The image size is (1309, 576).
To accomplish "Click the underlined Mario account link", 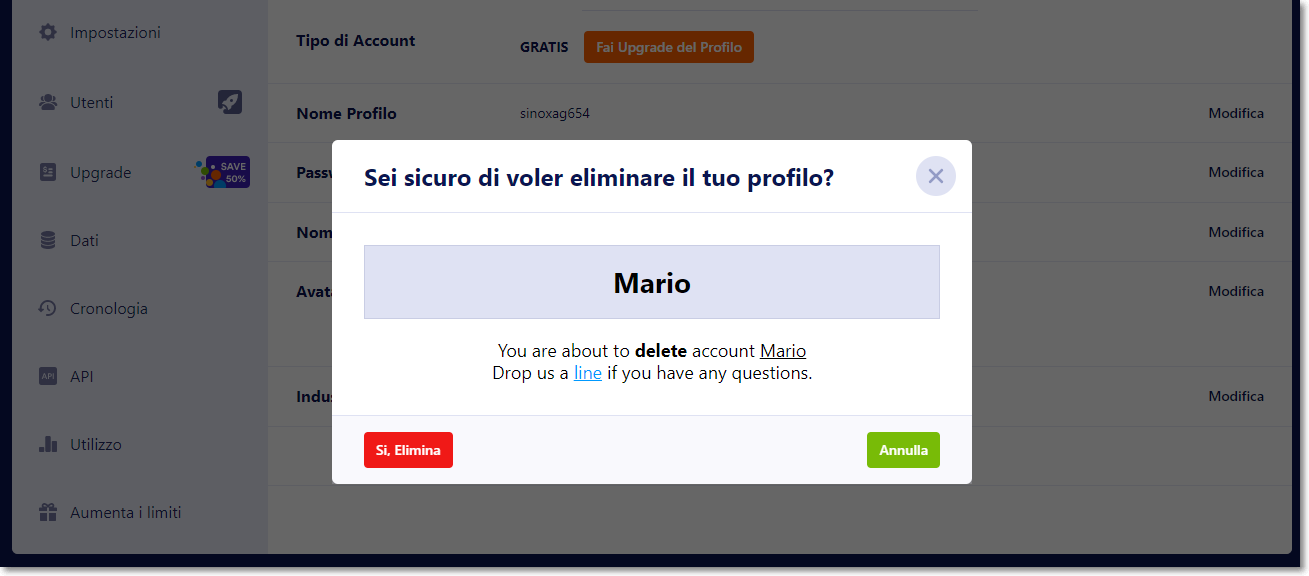I will [783, 351].
